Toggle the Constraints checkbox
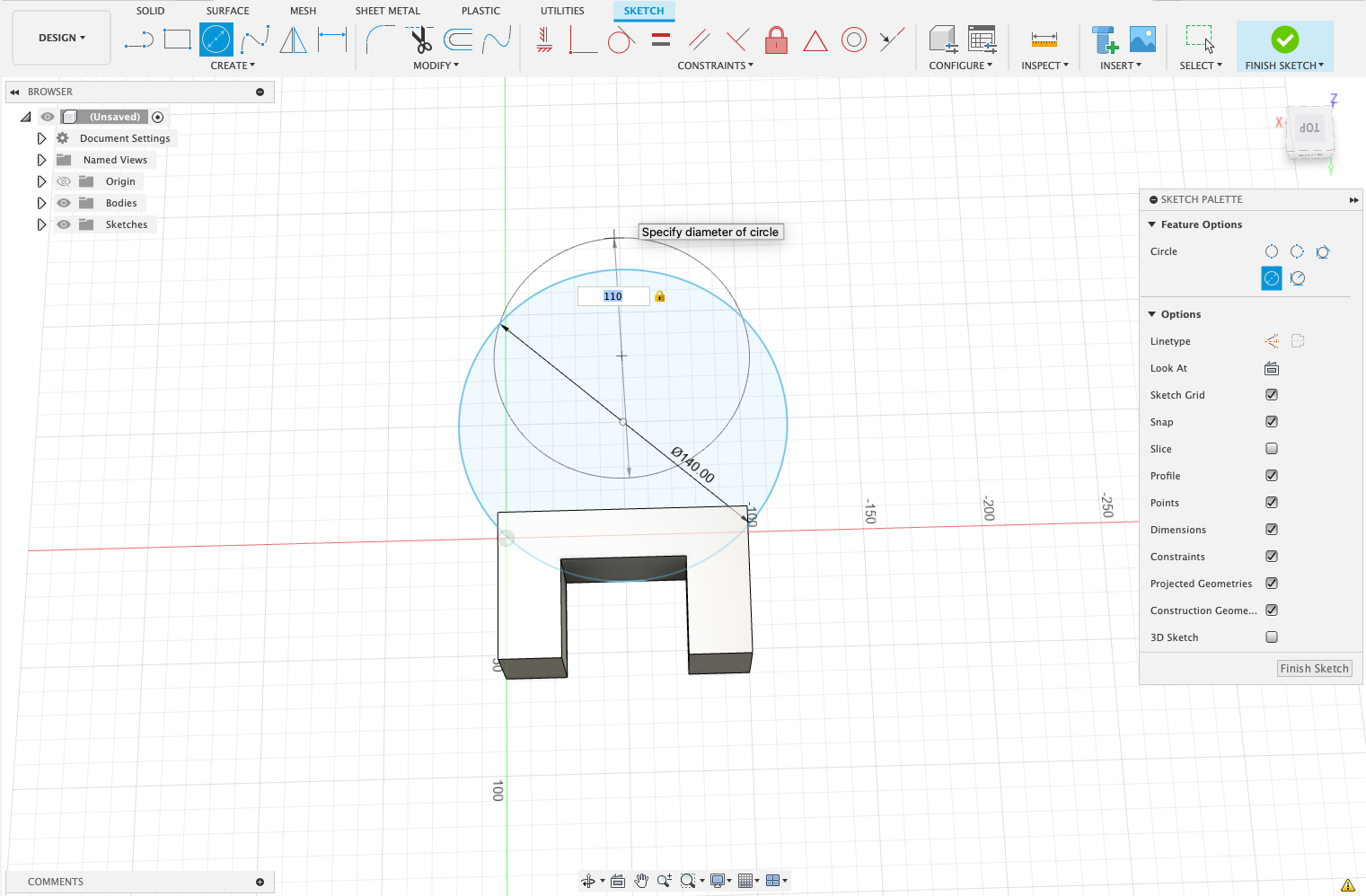 pyautogui.click(x=1272, y=557)
